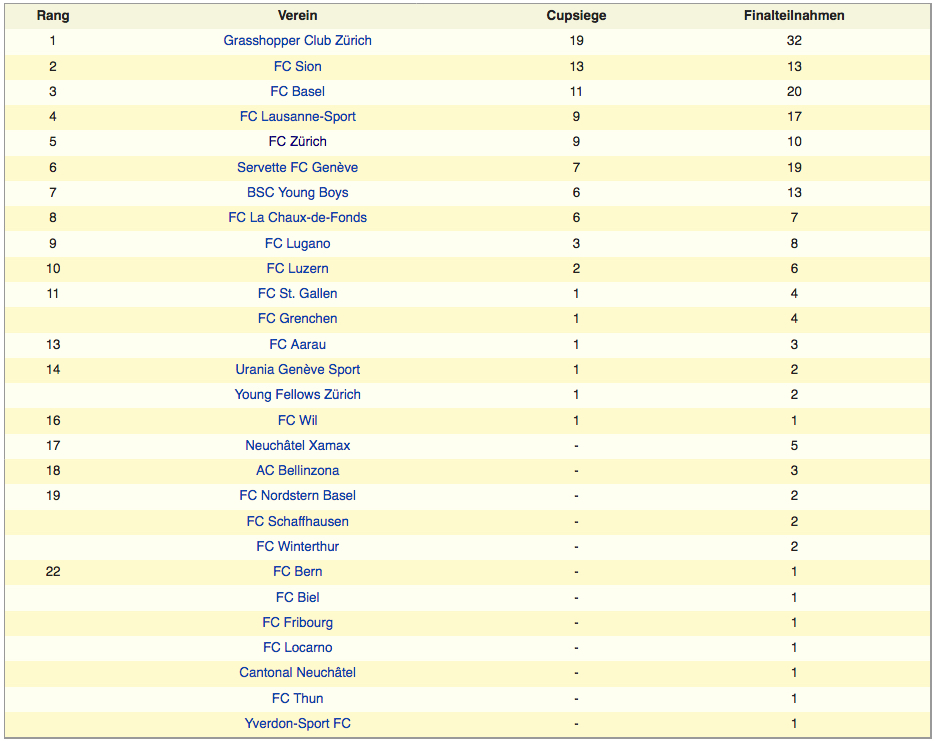935x741 pixels.
Task: Open the FC Lugano link
Action: click(x=297, y=243)
